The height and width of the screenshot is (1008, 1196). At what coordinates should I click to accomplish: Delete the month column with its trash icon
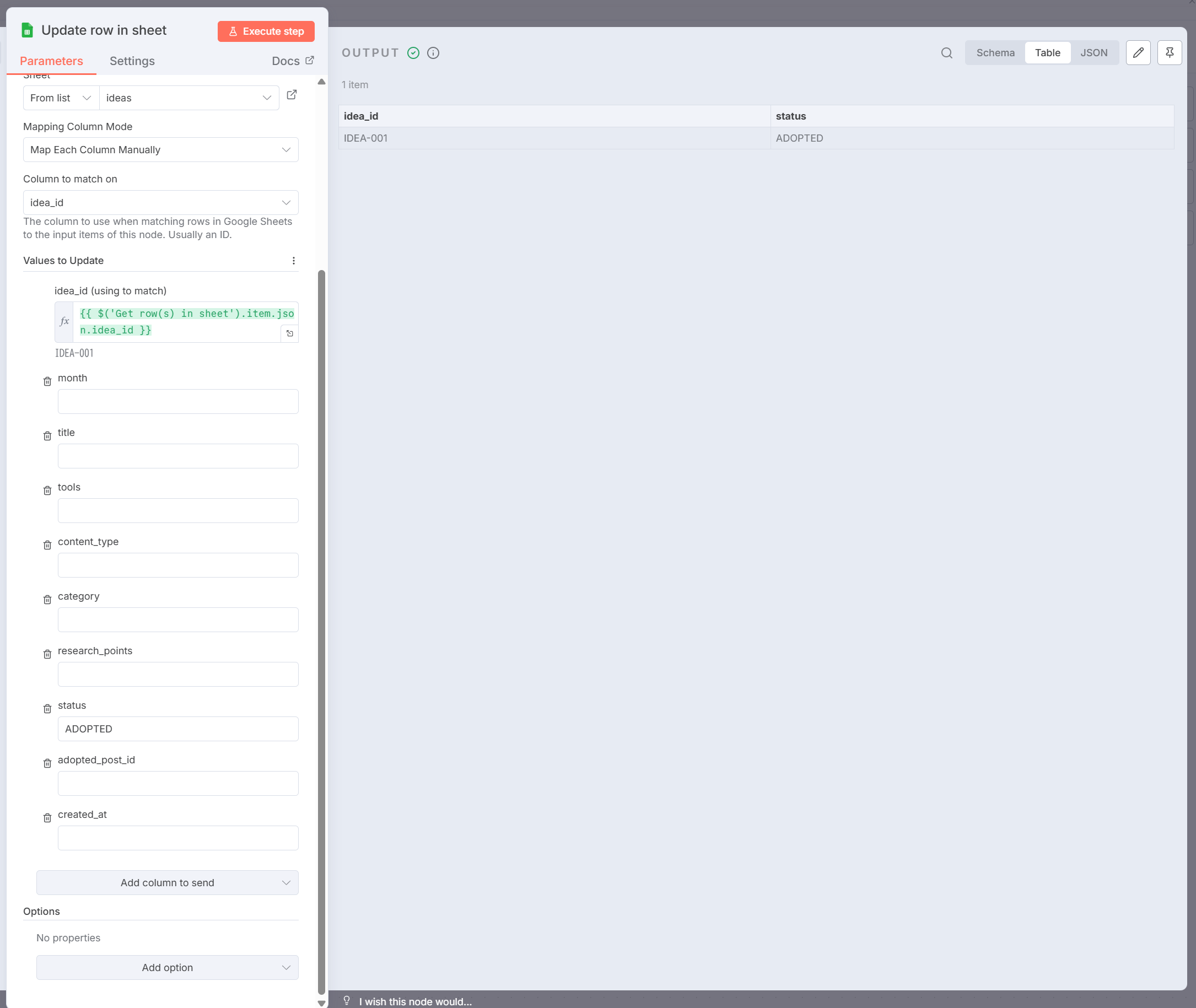47,382
